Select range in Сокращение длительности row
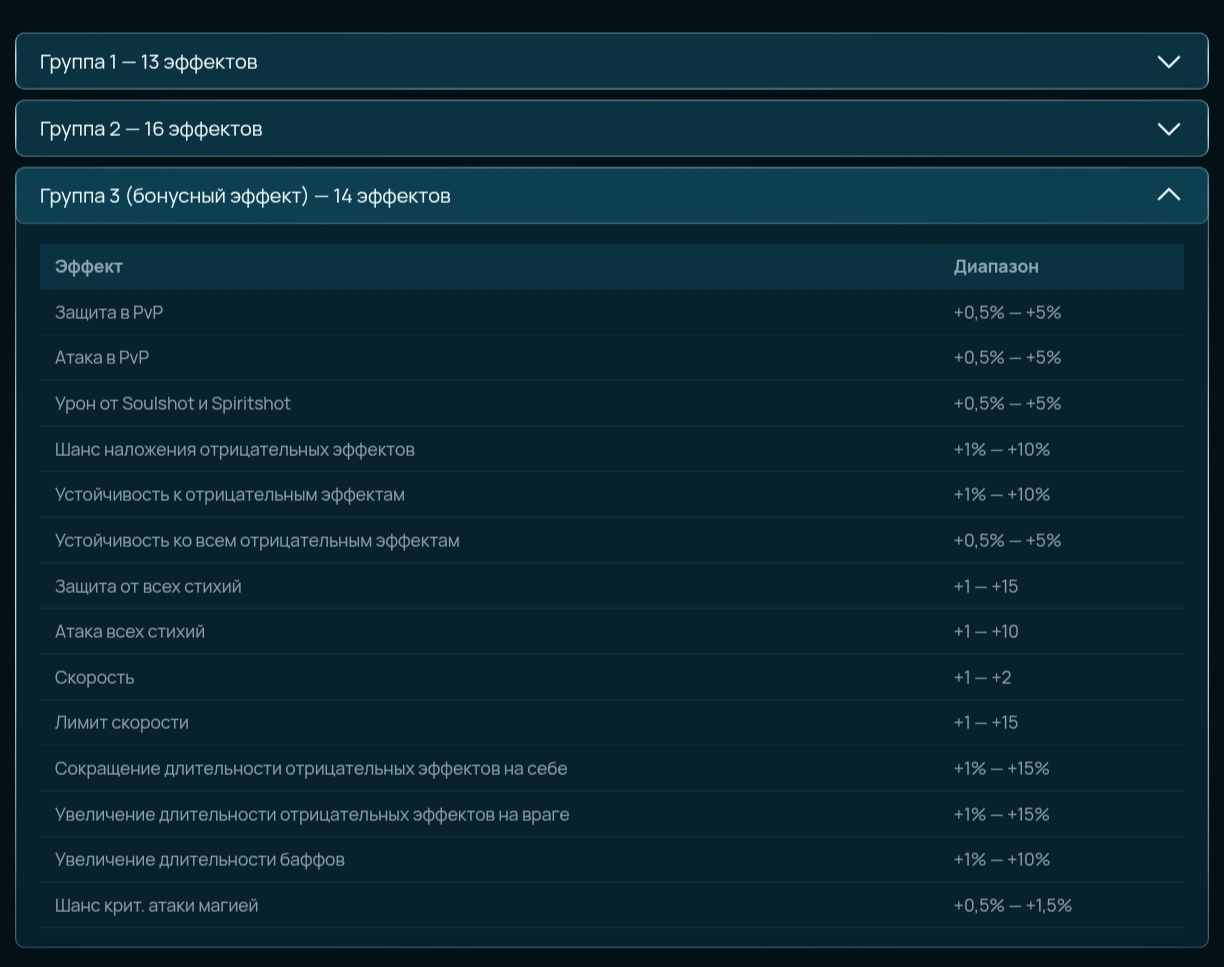The width and height of the screenshot is (1224, 967). 1001,768
